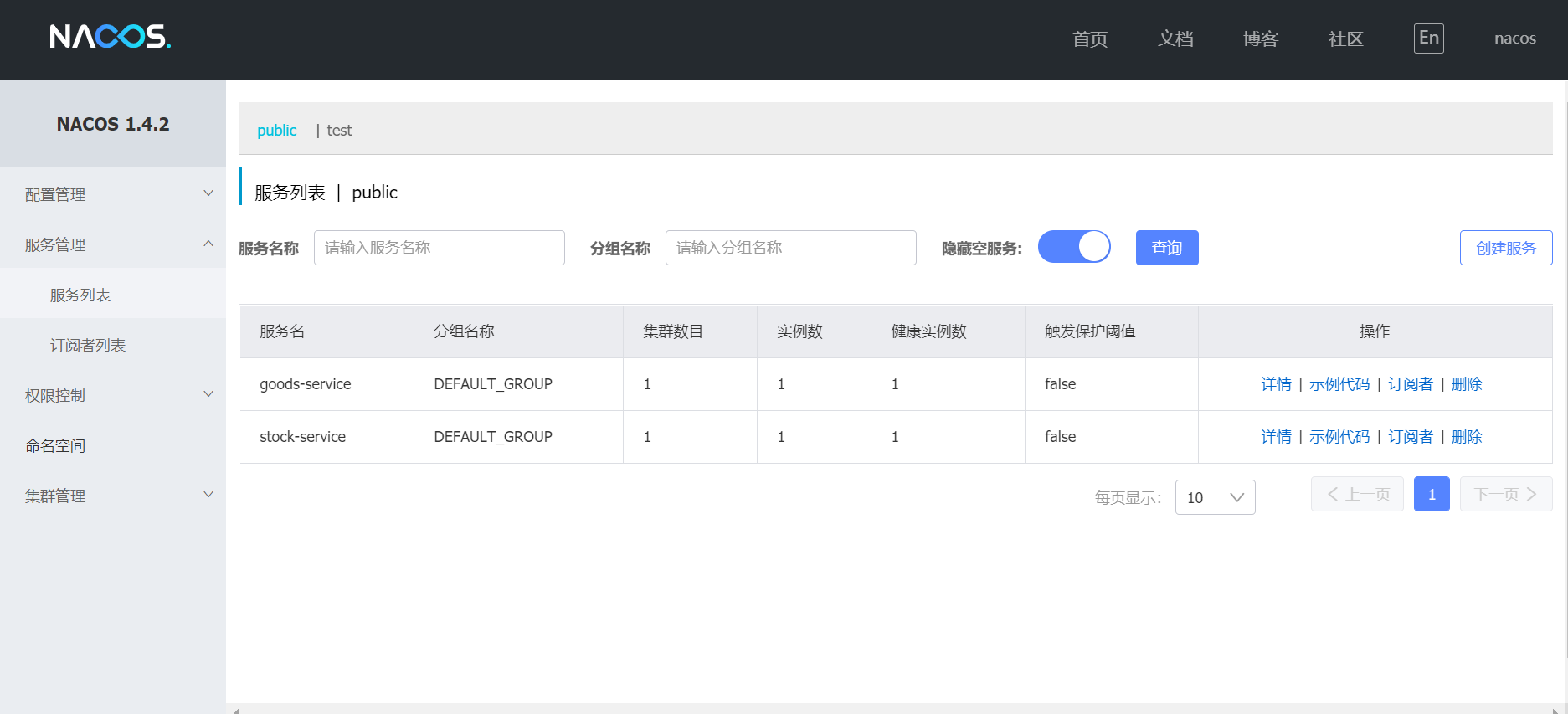The width and height of the screenshot is (1568, 714).
Task: Select the public namespace tab
Action: [x=277, y=130]
